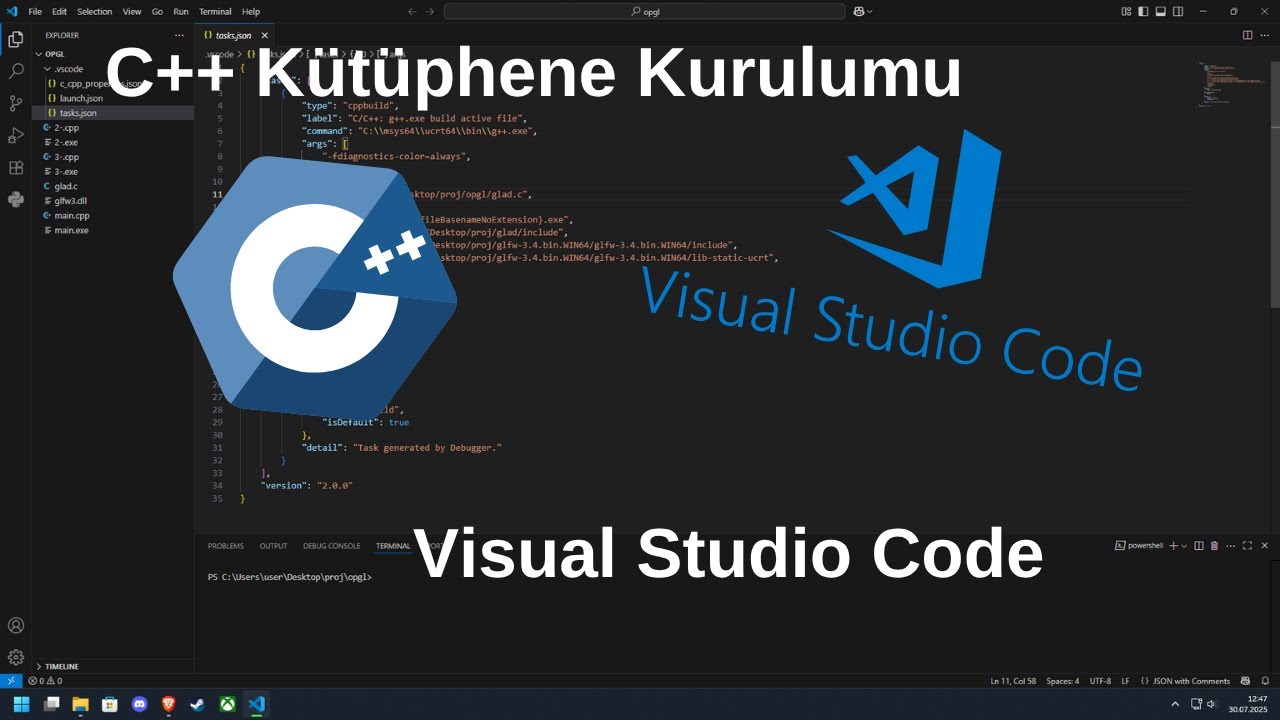Viewport: 1280px width, 720px height.
Task: Open the Help menu
Action: [251, 11]
